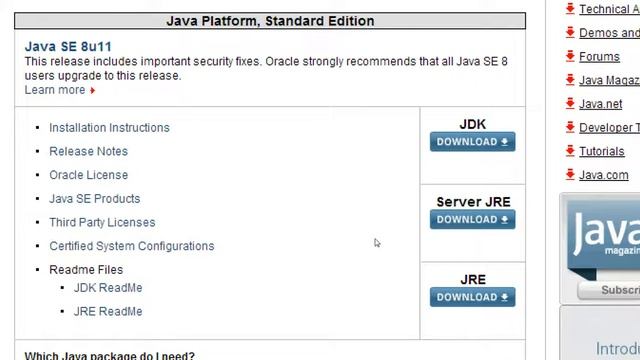Click red download arrow beside Technical link
Screen dimensions: 640x360
click(570, 9)
